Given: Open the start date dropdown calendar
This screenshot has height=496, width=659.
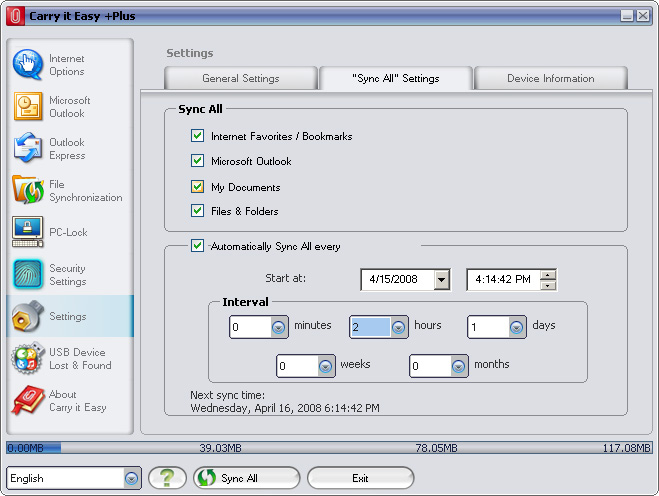Looking at the screenshot, I should [442, 280].
